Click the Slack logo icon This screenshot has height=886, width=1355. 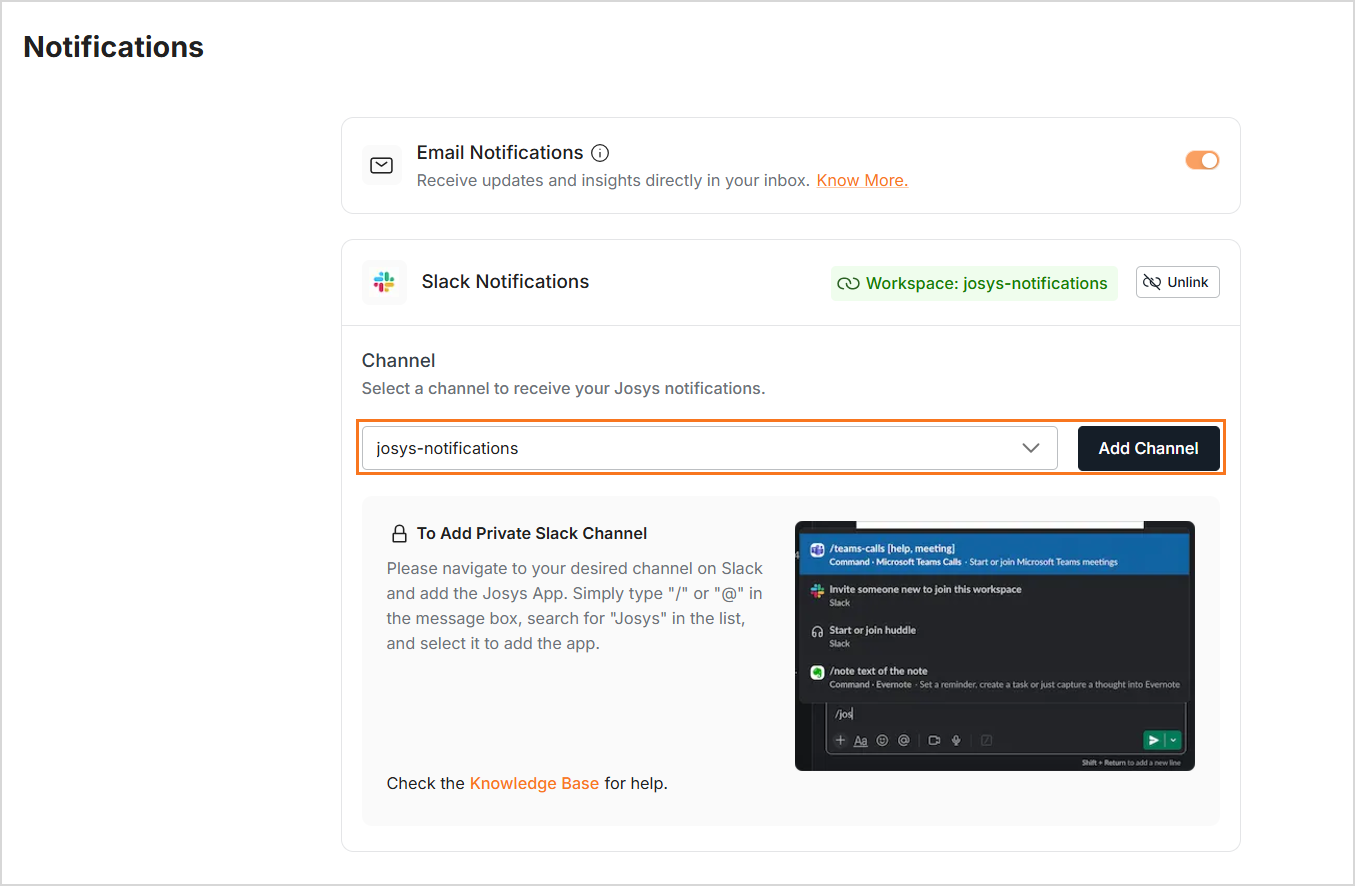click(384, 282)
